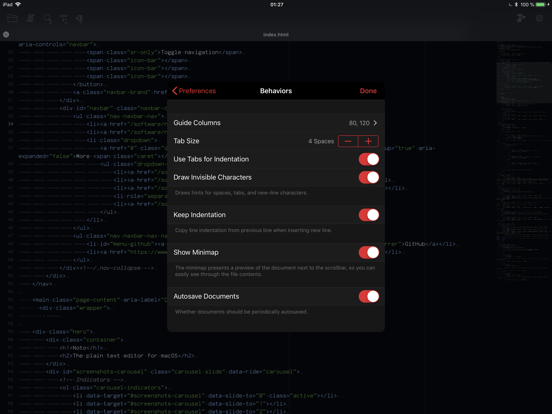
Task: Turn off Keep Indentation switch
Action: (369, 215)
